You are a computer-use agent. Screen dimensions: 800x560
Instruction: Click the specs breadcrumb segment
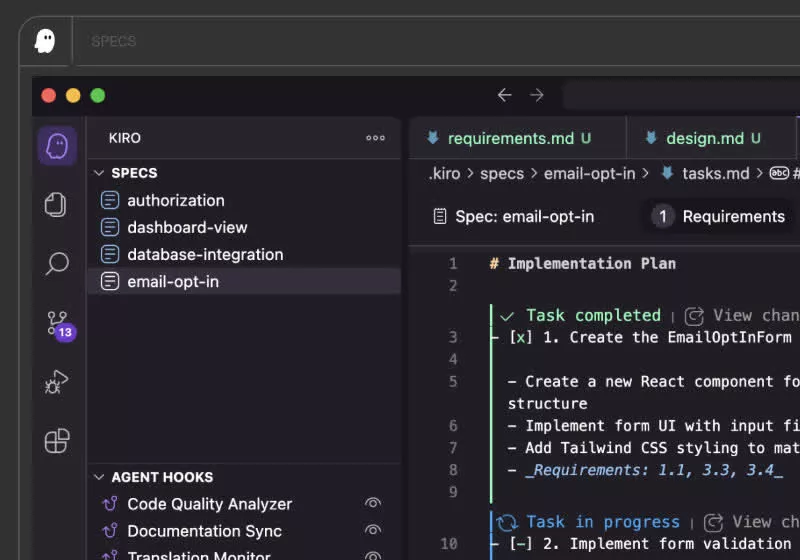click(502, 173)
